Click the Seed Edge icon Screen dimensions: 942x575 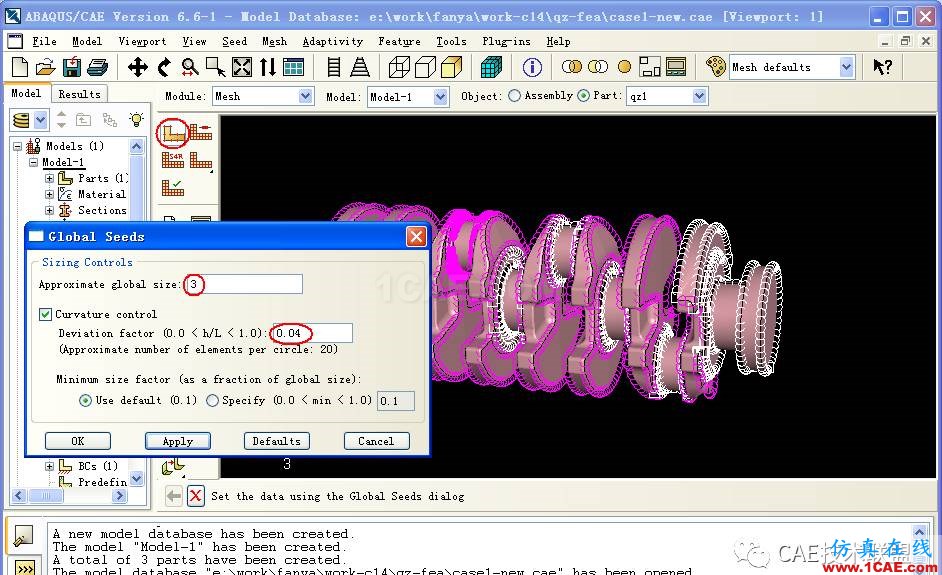[x=201, y=132]
